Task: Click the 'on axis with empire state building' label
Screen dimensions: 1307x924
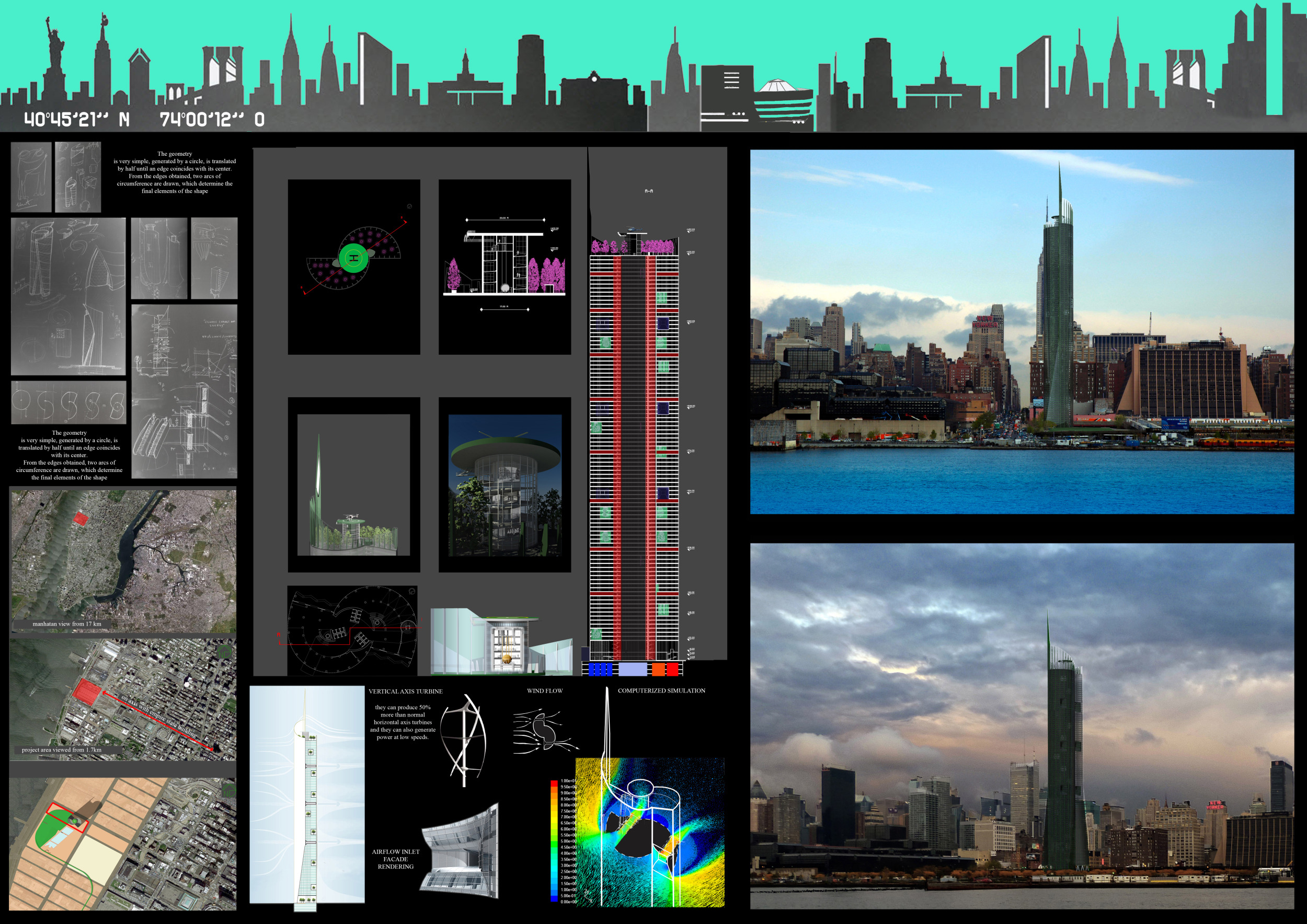Action: tap(158, 718)
